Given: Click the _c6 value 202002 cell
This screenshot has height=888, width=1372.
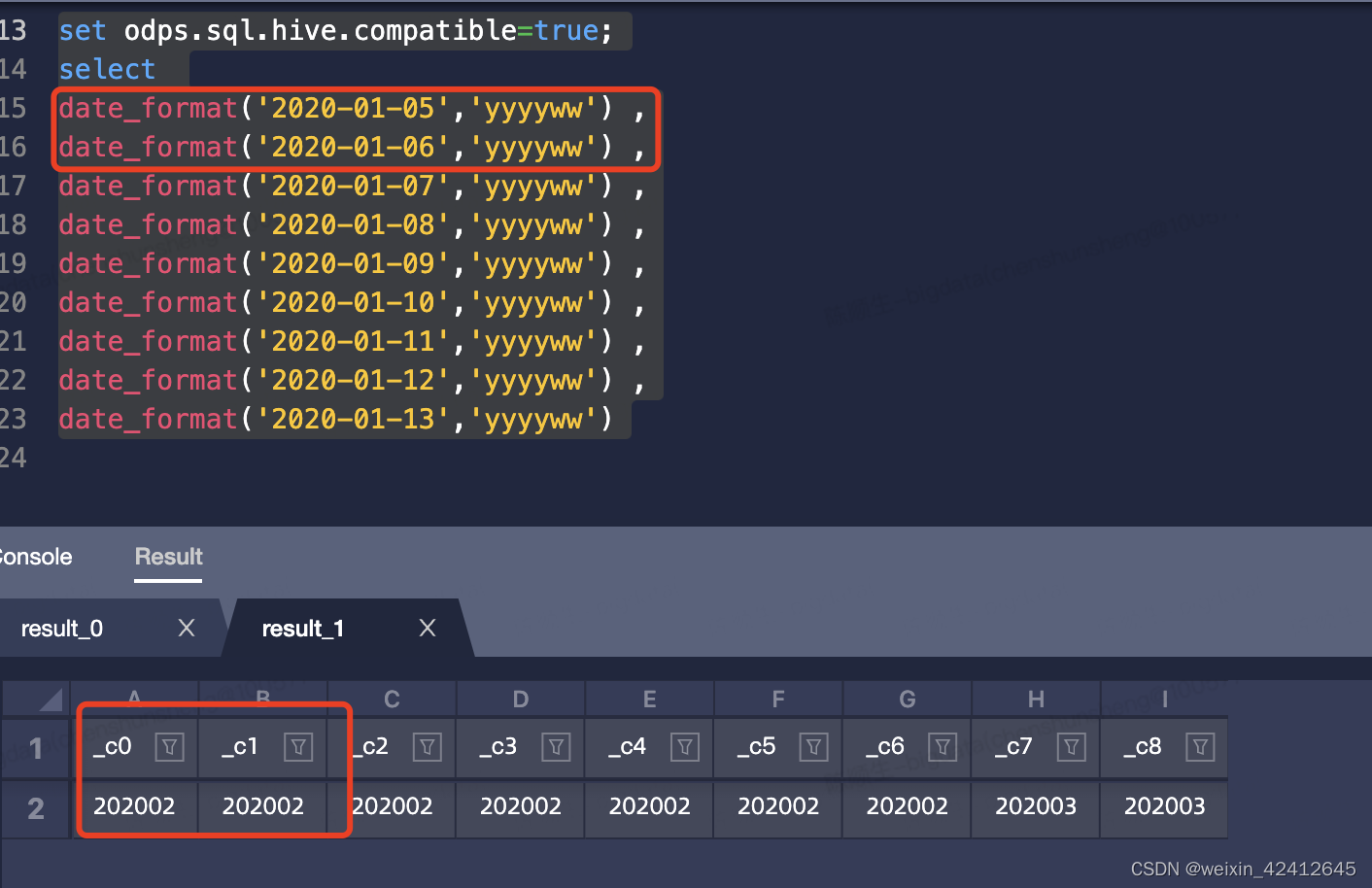Looking at the screenshot, I should [908, 806].
